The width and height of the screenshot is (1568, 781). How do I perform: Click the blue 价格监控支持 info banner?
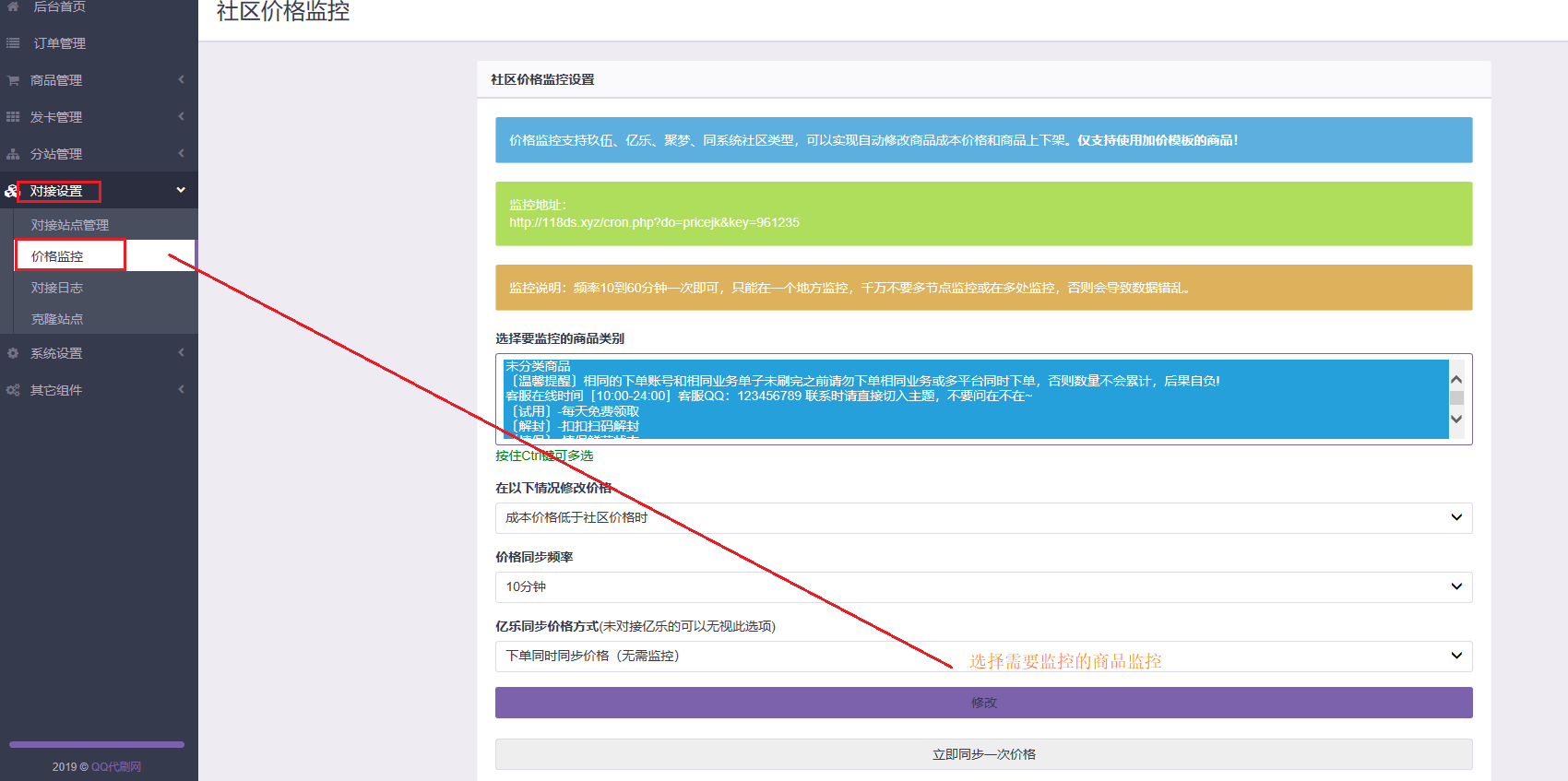pos(983,140)
